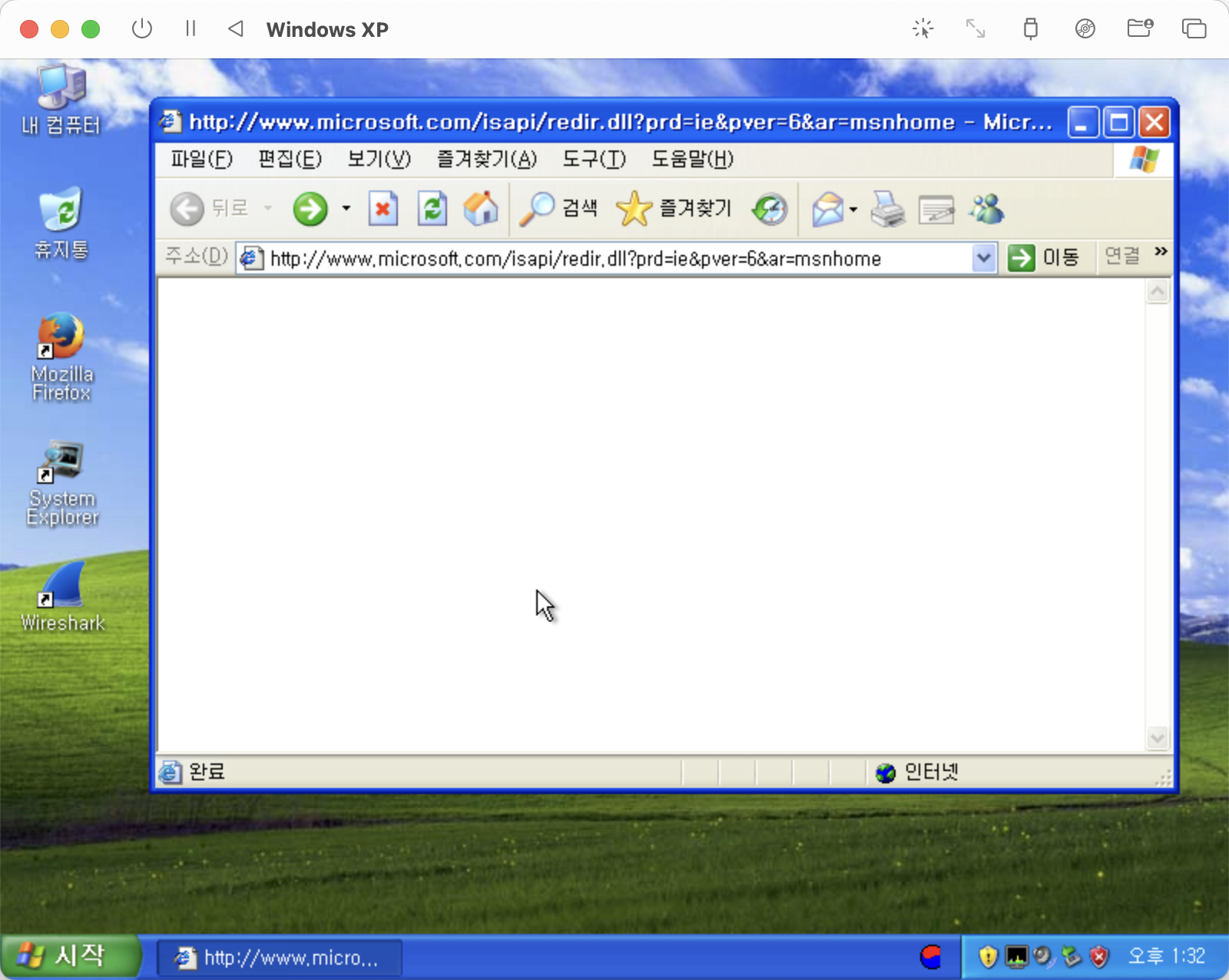Open the address bar URL dropdown
This screenshot has width=1229, height=980.
pos(983,258)
